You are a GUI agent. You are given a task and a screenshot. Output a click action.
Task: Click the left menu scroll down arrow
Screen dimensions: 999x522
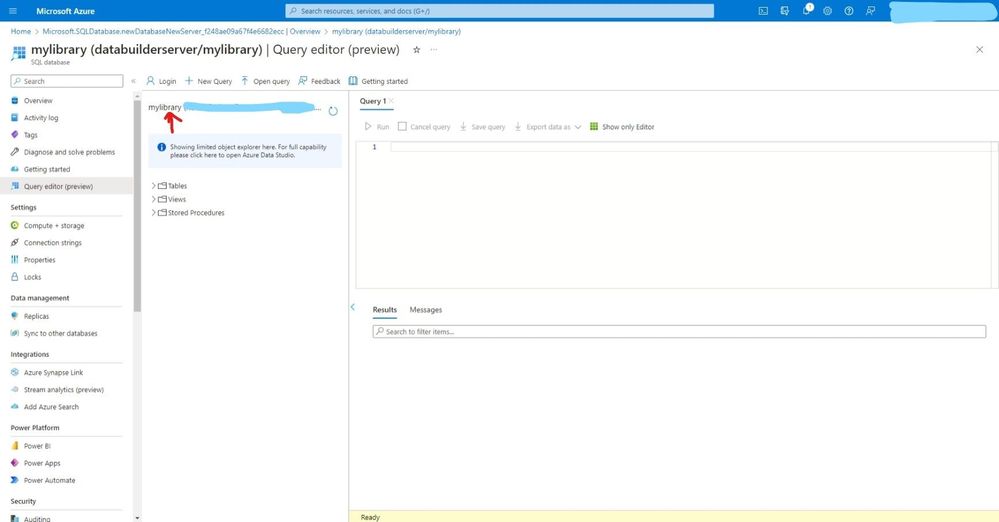pos(137,518)
